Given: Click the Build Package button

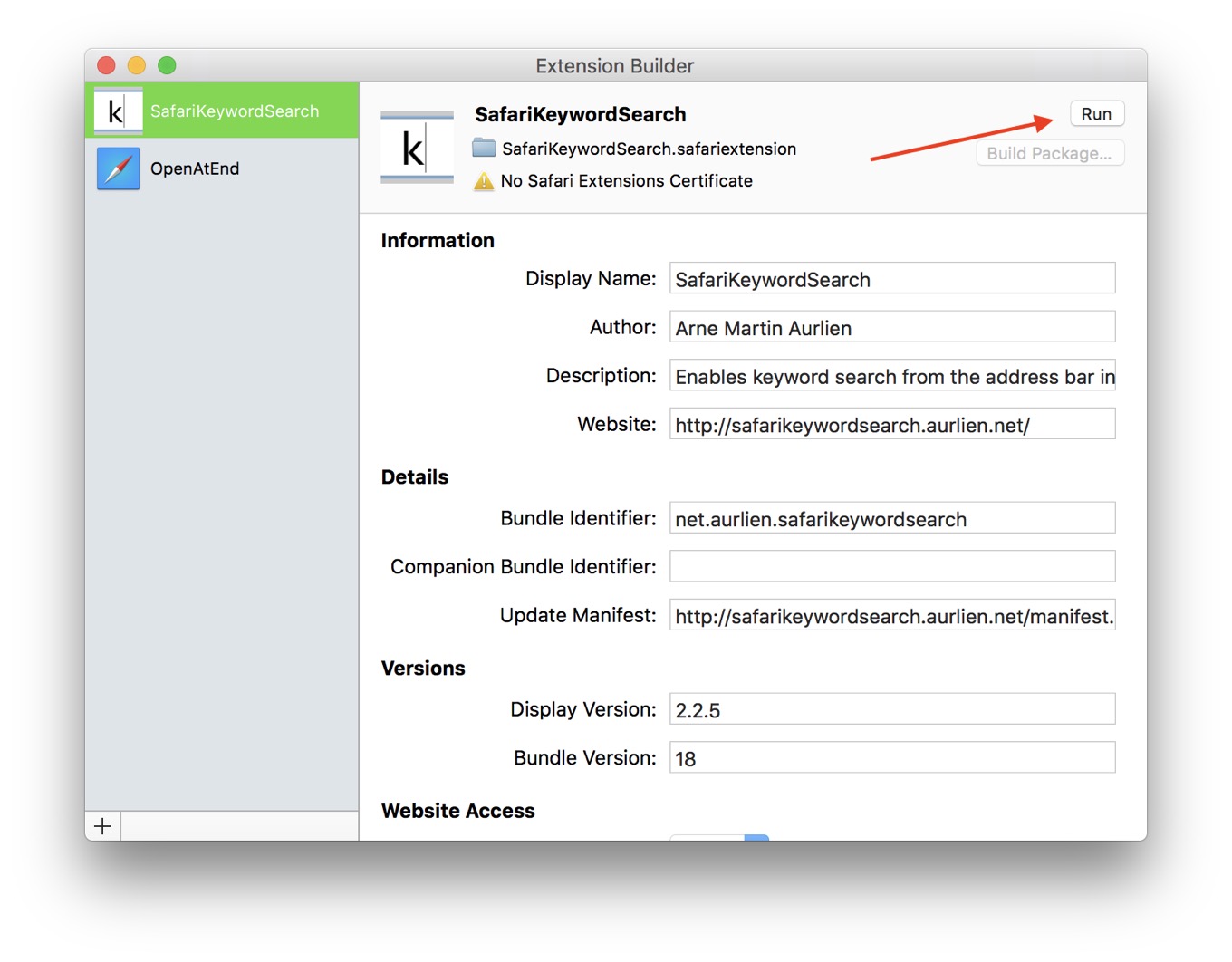Looking at the screenshot, I should (1049, 153).
